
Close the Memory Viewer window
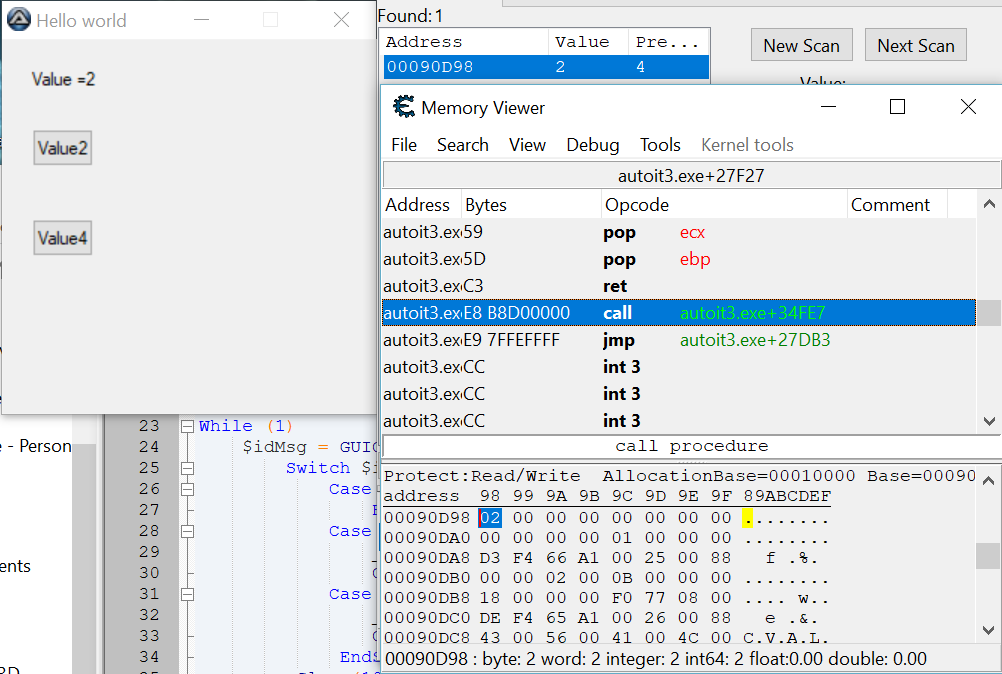968,107
